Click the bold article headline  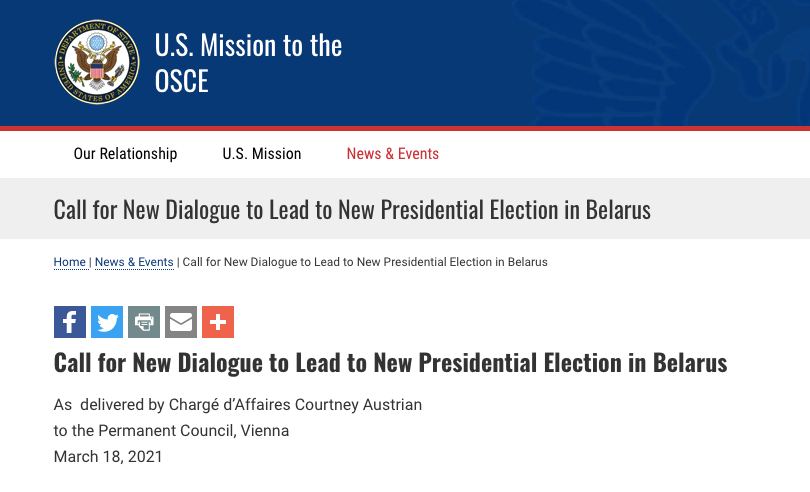click(x=390, y=362)
